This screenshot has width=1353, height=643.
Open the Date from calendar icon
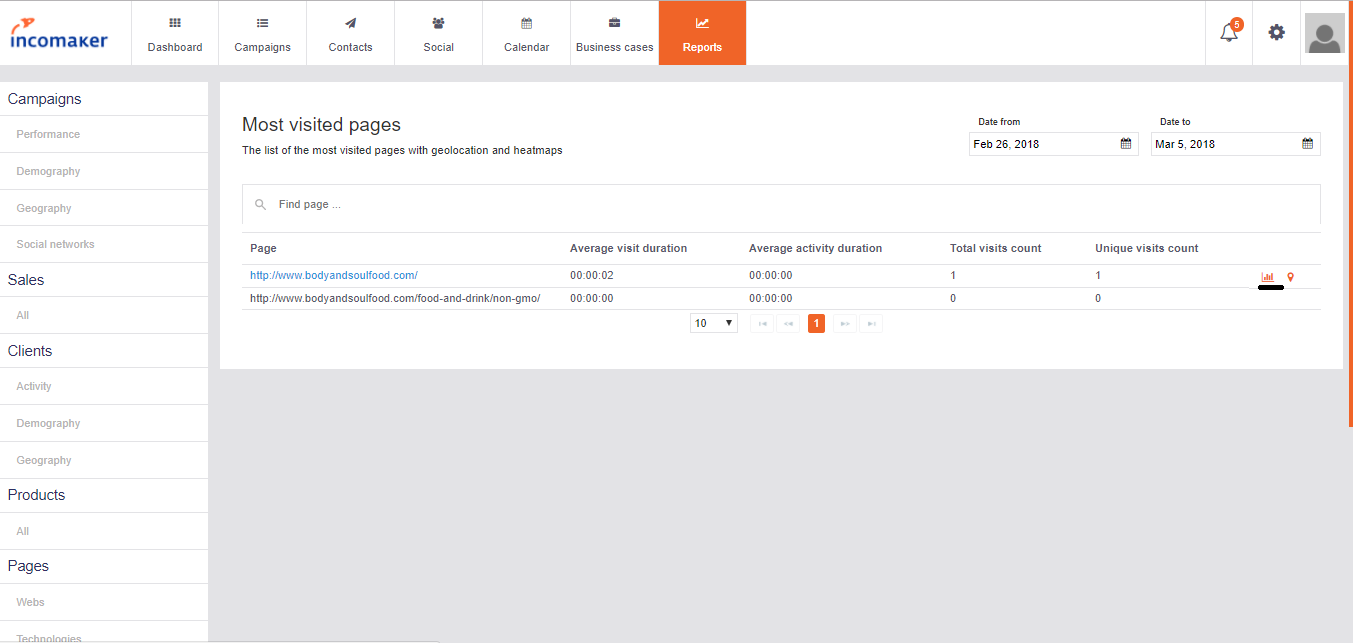tap(1126, 144)
